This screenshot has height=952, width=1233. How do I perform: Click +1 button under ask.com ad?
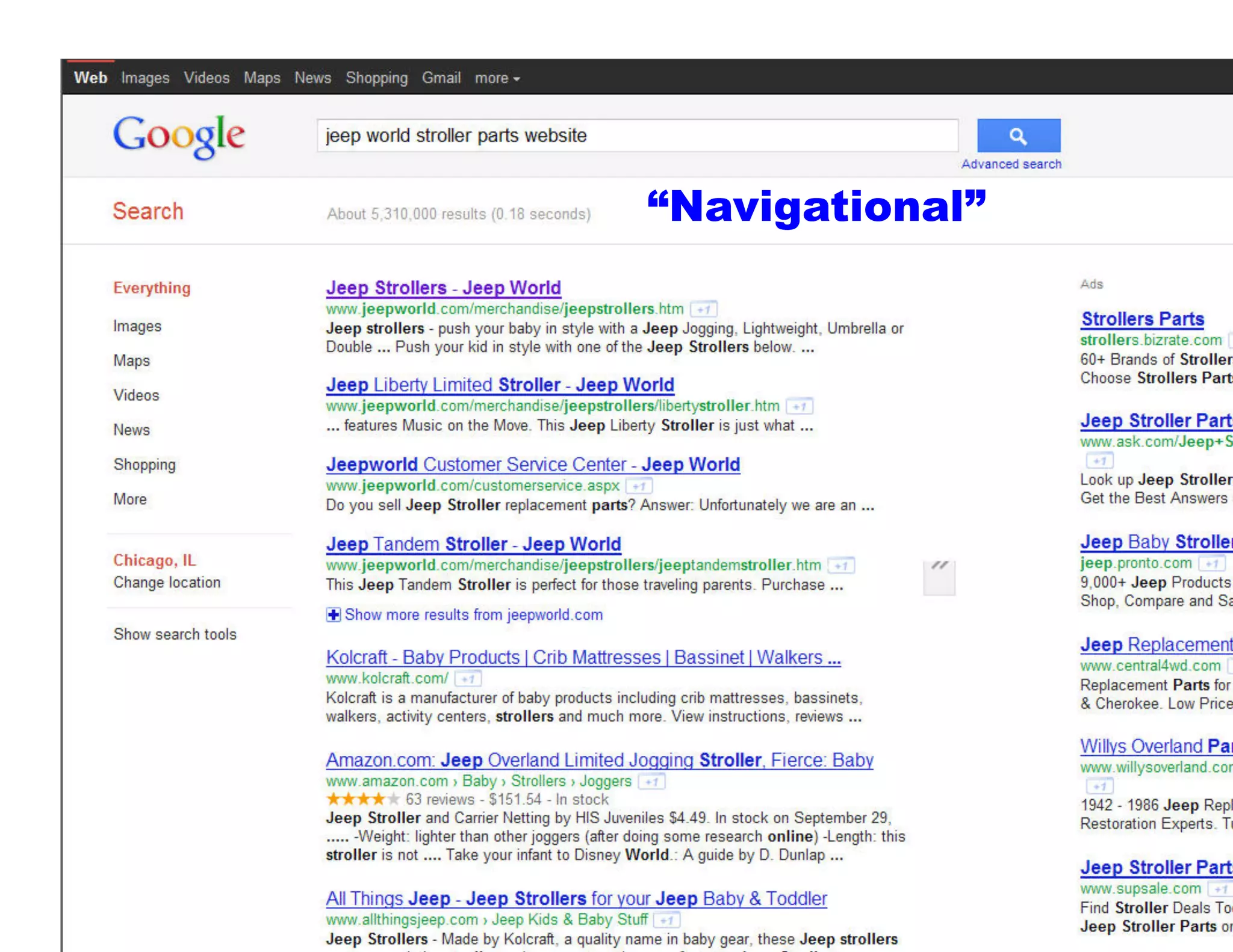coord(1100,461)
